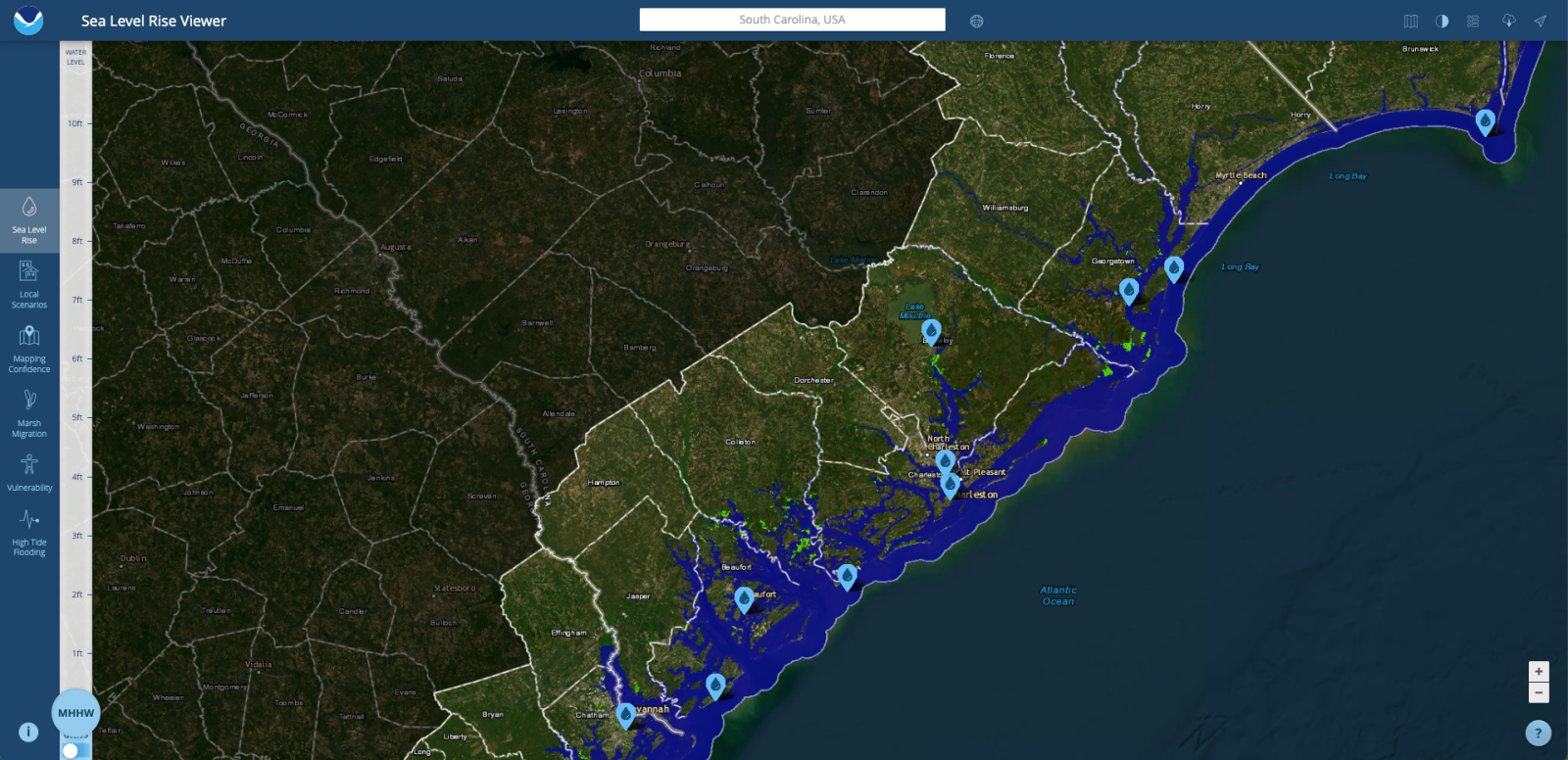Click the globe icon beside search box

pos(976,21)
